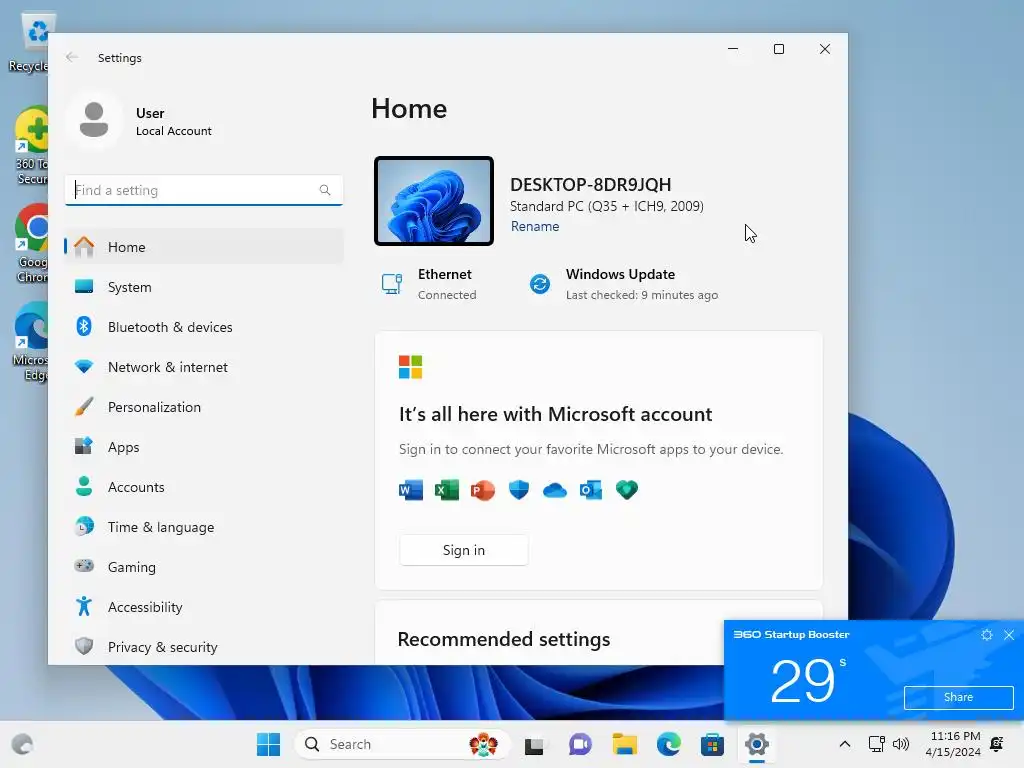Click the back arrow in Settings

[72, 57]
